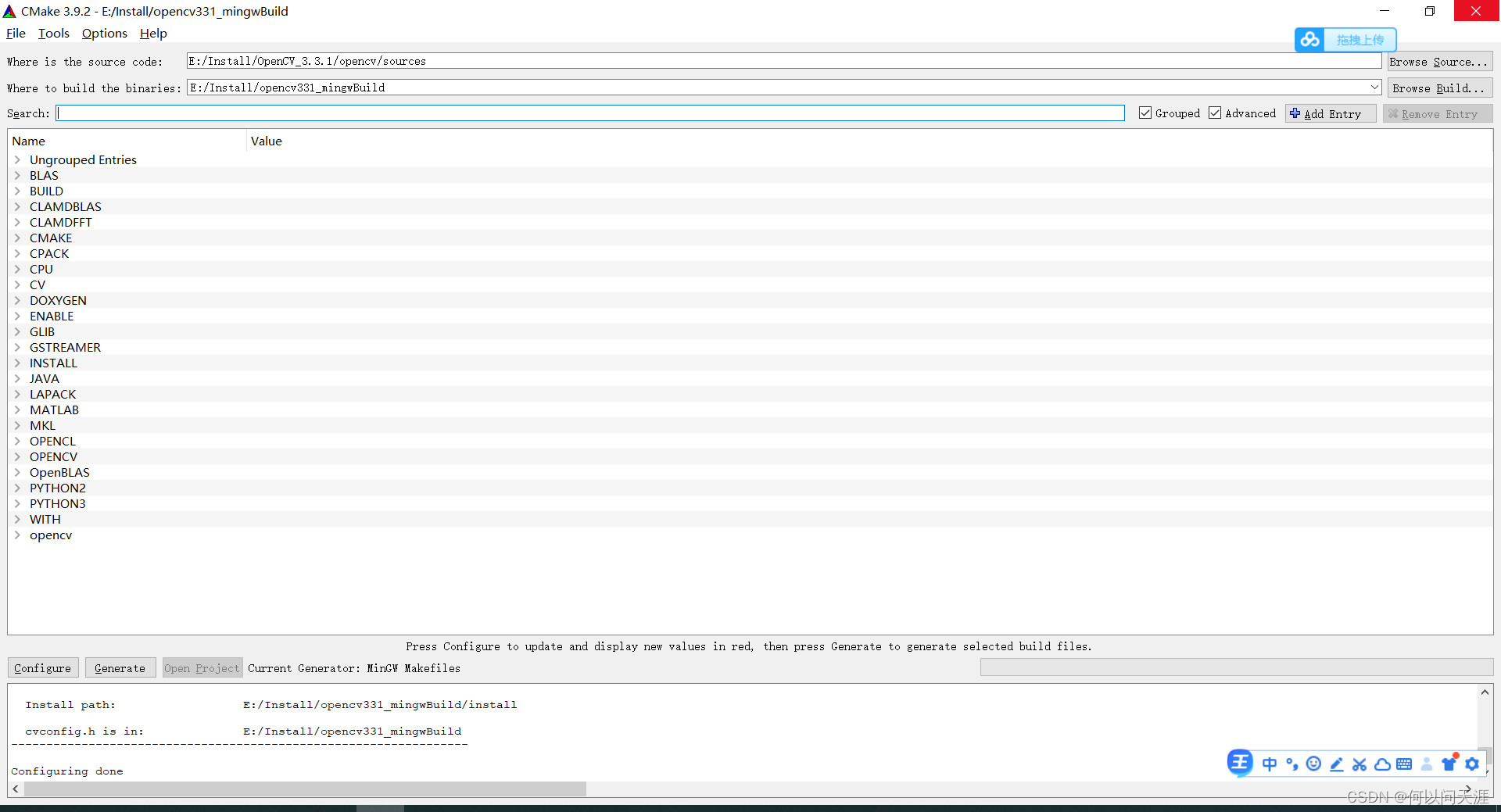Image resolution: width=1501 pixels, height=812 pixels.
Task: Switch the Chinese/English input mode icon
Action: tap(1270, 764)
